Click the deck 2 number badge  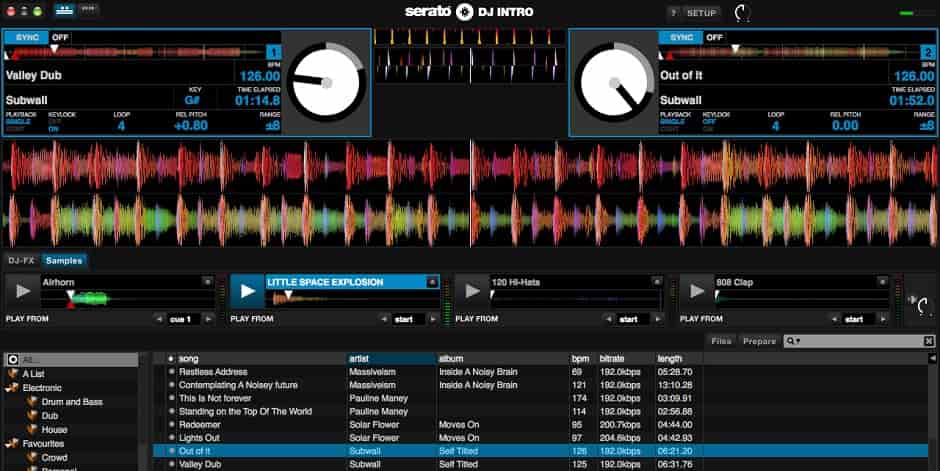(x=928, y=53)
